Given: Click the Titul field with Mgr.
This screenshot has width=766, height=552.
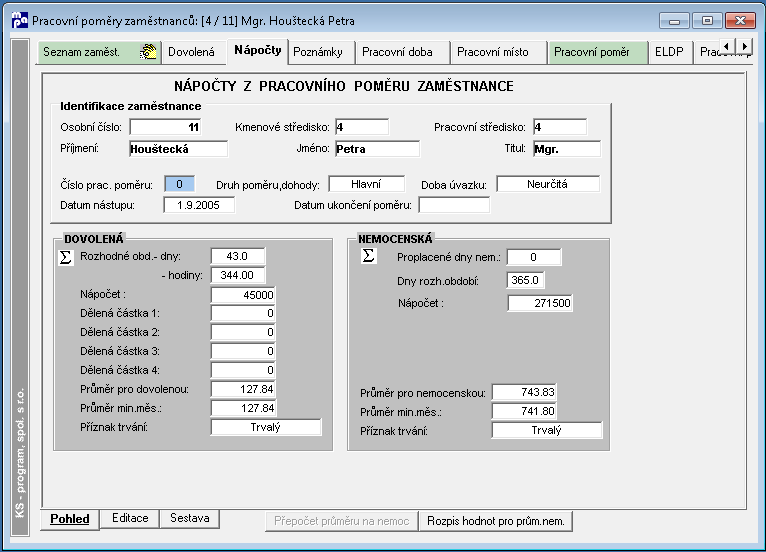Looking at the screenshot, I should pyautogui.click(x=567, y=149).
